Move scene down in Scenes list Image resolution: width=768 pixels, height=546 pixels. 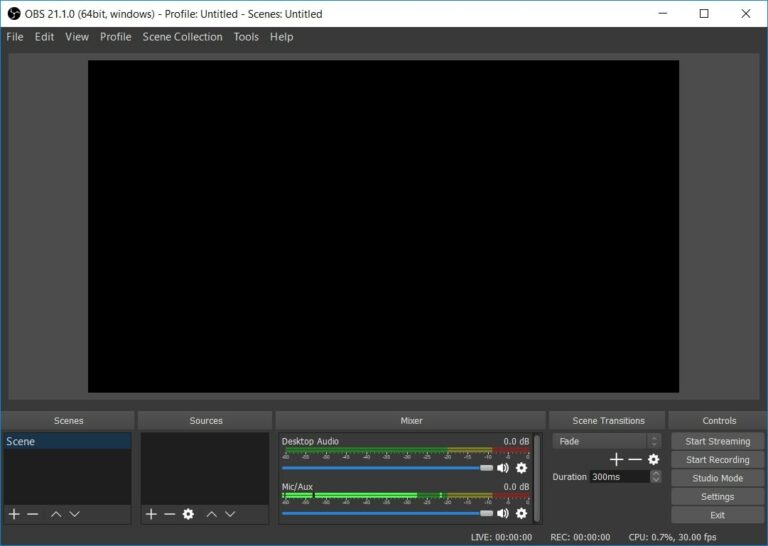[x=75, y=514]
